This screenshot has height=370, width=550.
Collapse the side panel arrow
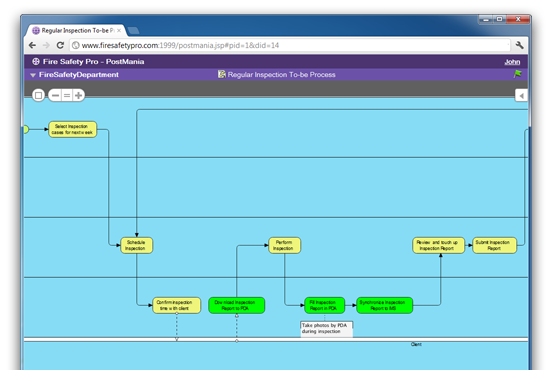coord(521,95)
